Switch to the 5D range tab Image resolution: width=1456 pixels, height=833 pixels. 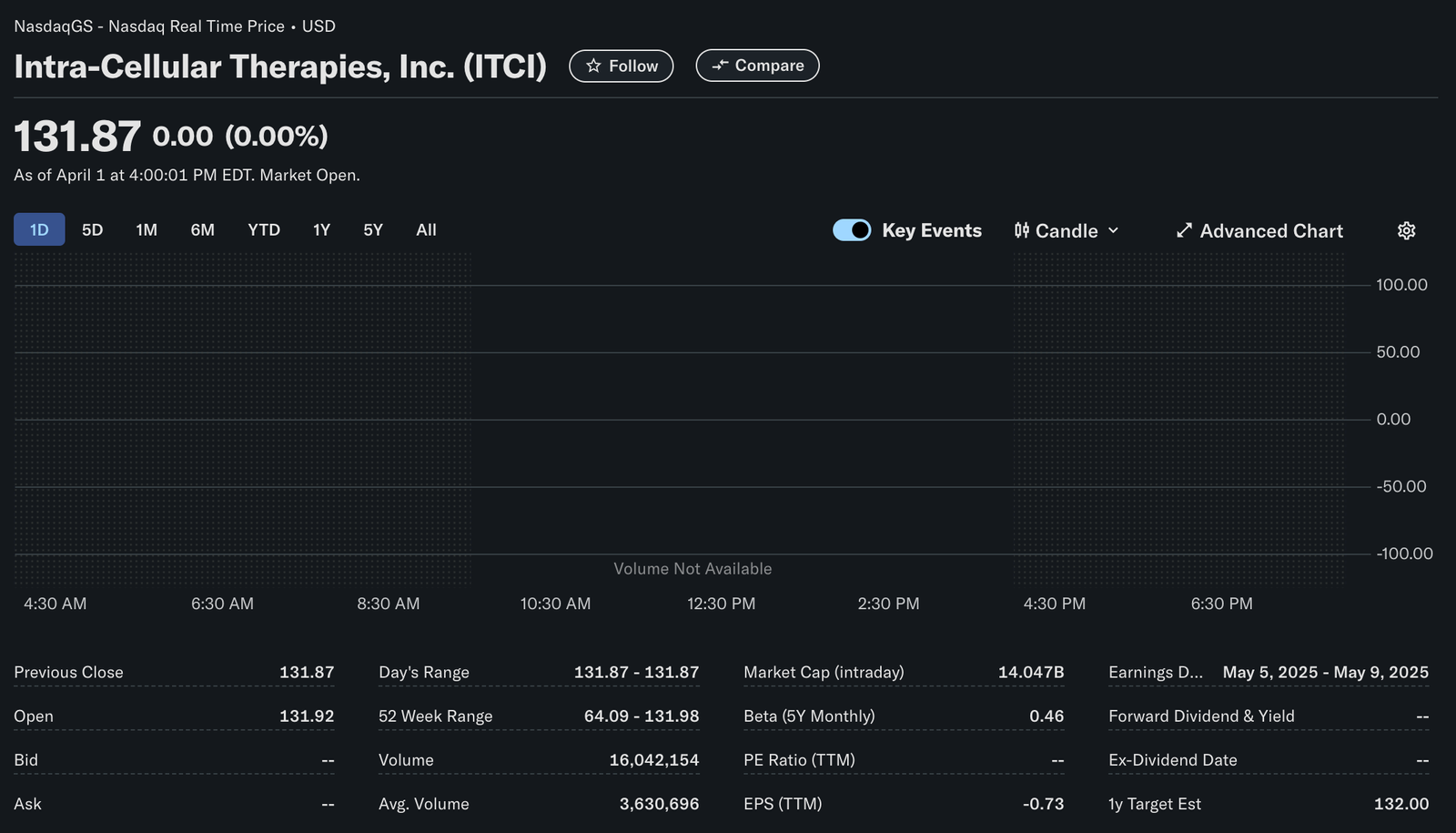point(92,229)
